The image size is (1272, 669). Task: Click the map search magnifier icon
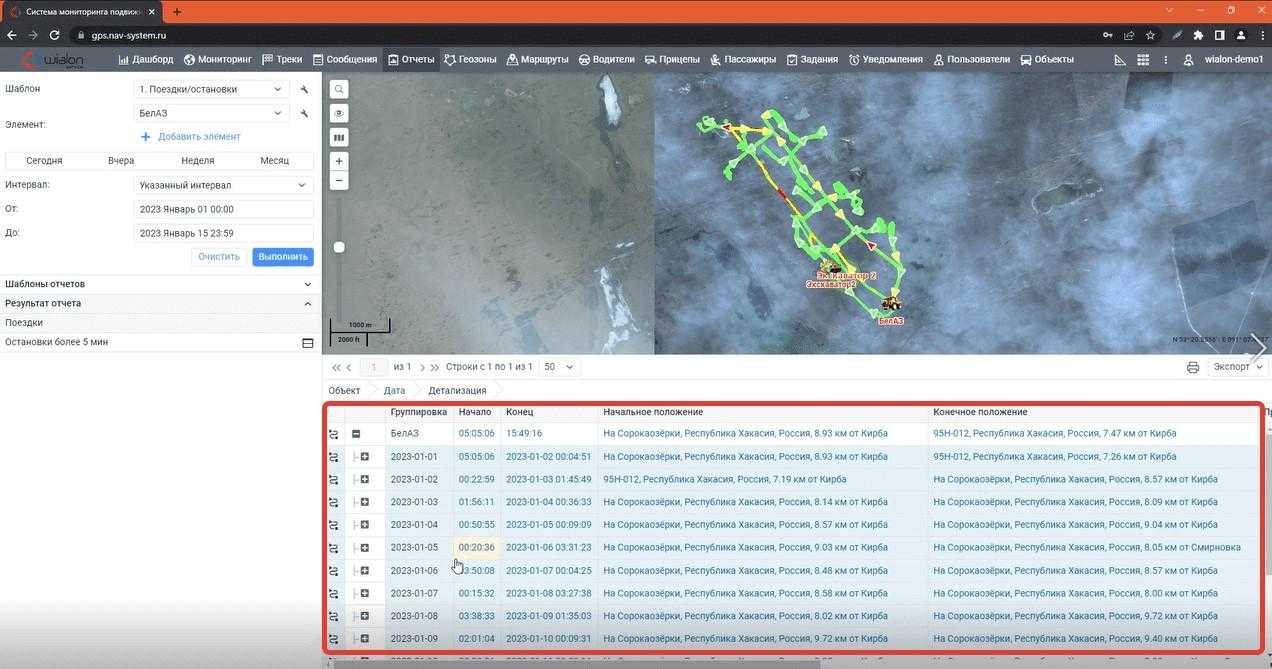(x=340, y=89)
